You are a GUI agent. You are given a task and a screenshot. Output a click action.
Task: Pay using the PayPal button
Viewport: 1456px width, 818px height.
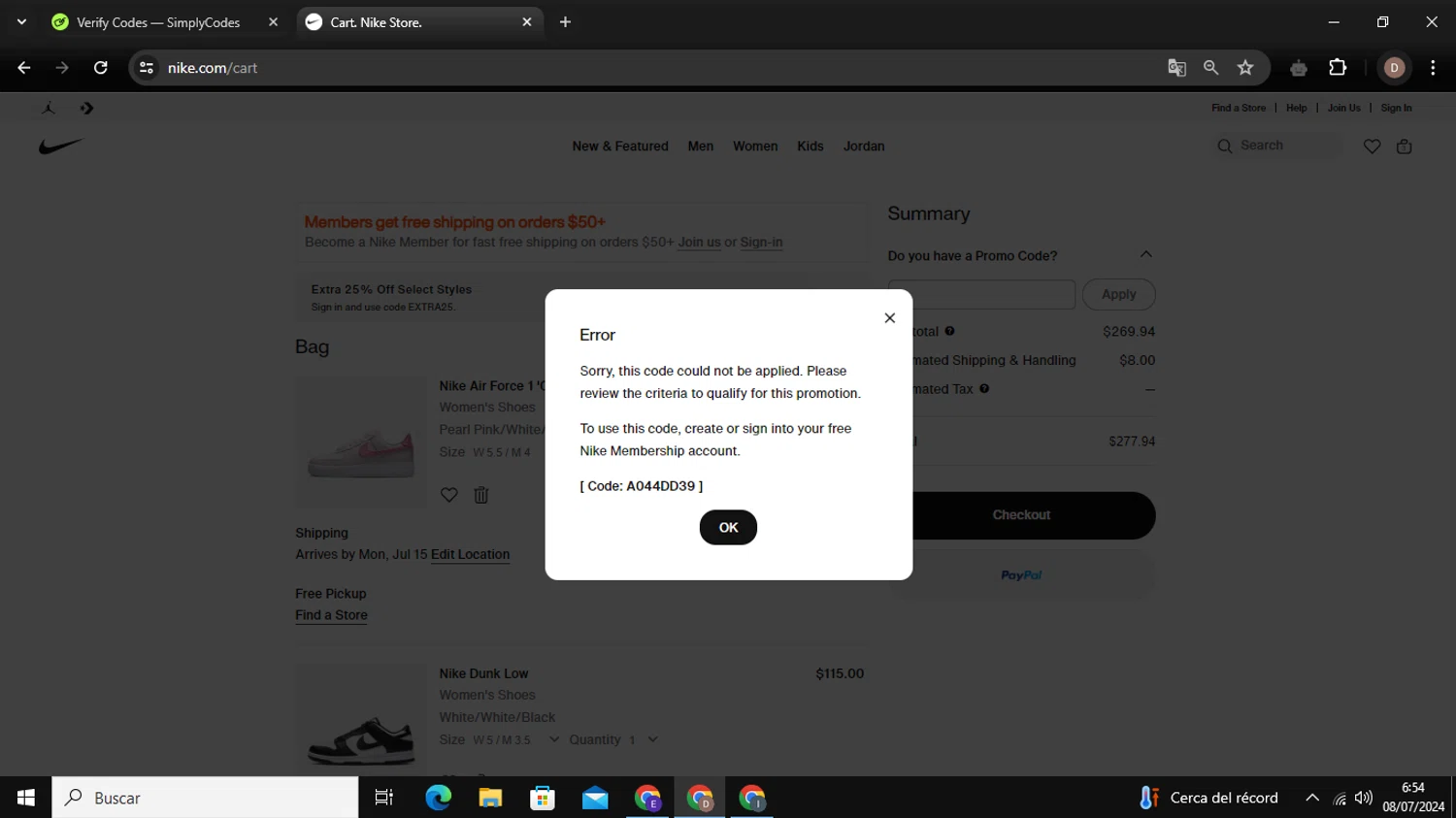(1021, 575)
